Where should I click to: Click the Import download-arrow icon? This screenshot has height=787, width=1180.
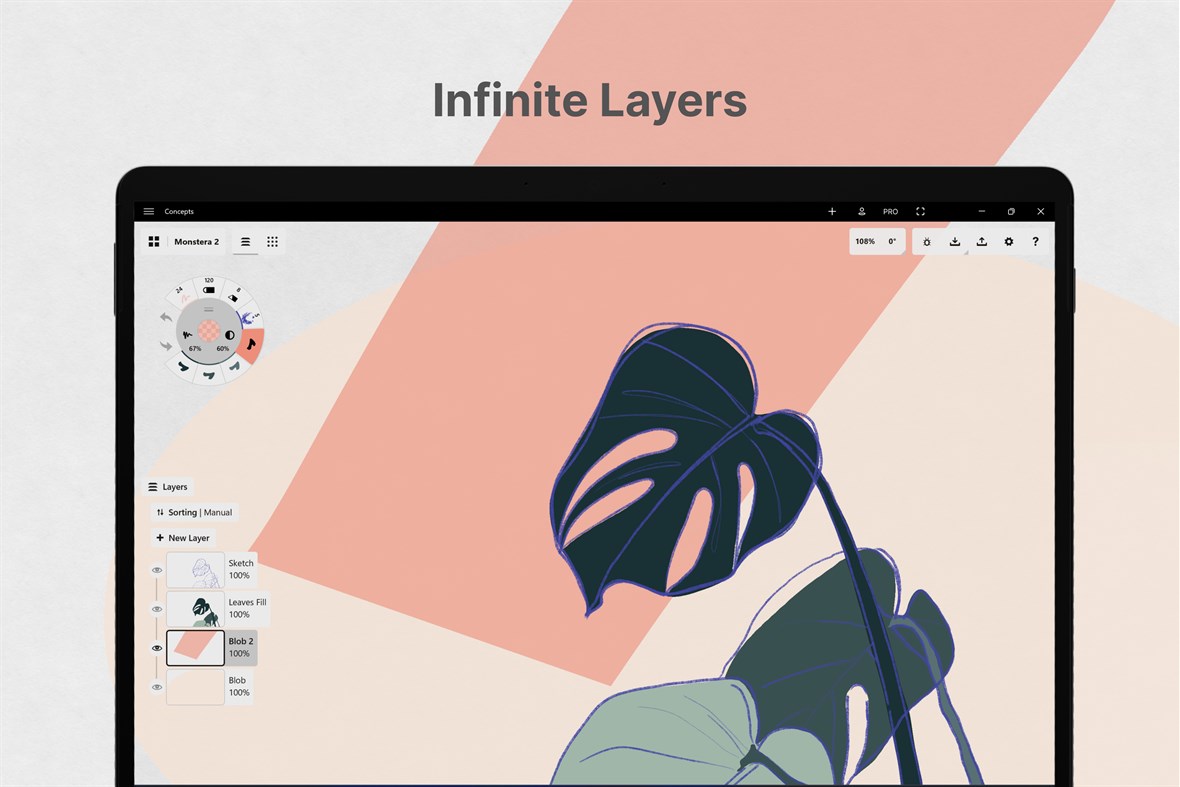point(954,242)
